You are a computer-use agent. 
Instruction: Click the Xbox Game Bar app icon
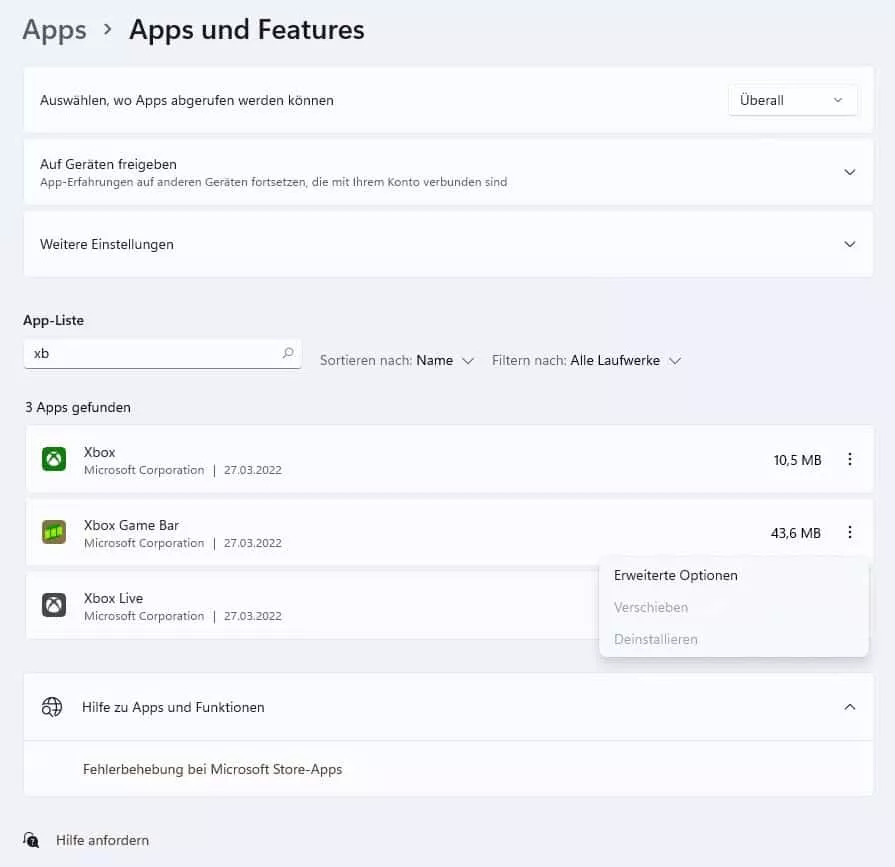(x=54, y=533)
